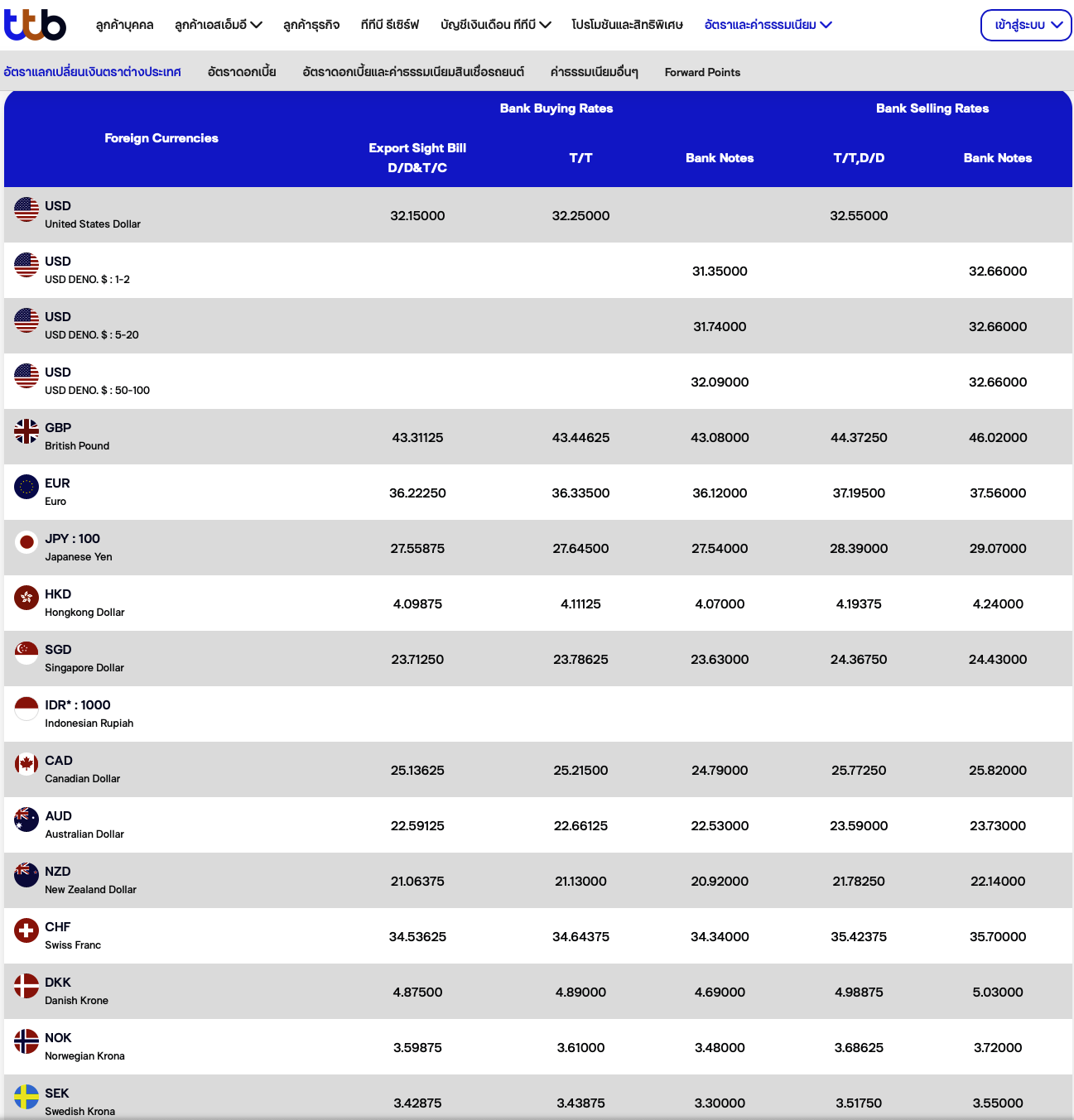Click the Swiss Franc flag icon
1074x1120 pixels.
26,930
